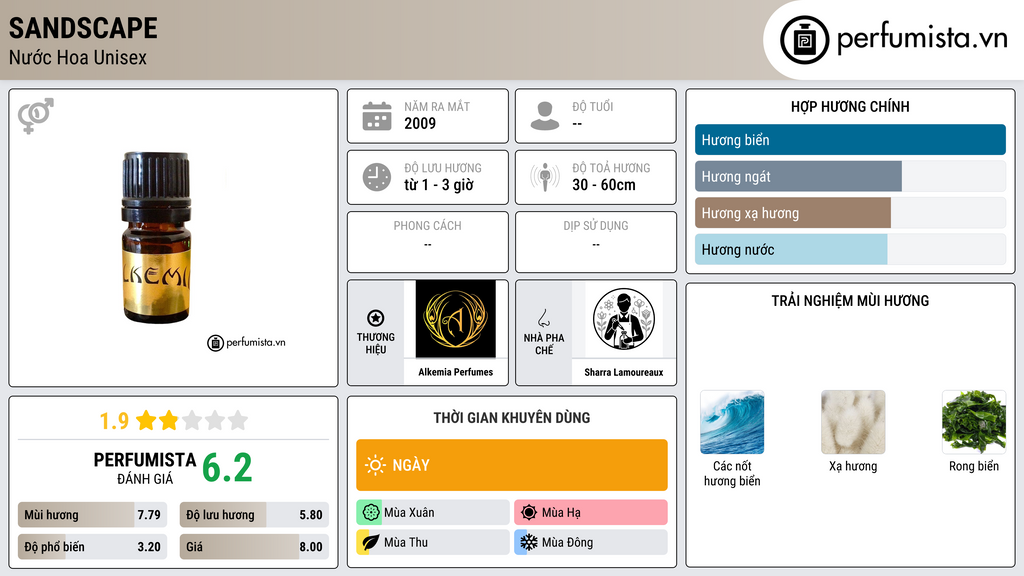The image size is (1024, 576).
Task: Click the Nước Hoa Unisex subtitle
Action: click(x=78, y=57)
